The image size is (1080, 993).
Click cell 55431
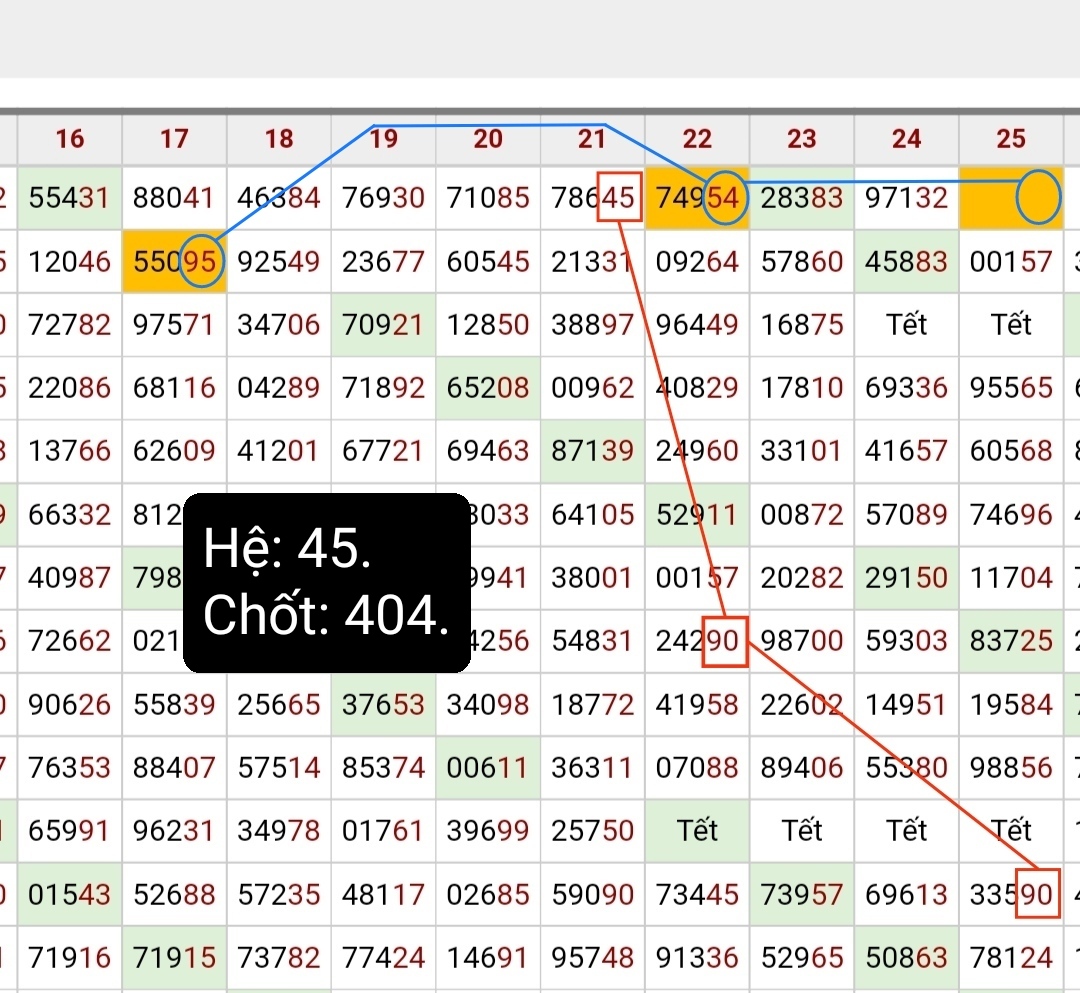[x=70, y=198]
